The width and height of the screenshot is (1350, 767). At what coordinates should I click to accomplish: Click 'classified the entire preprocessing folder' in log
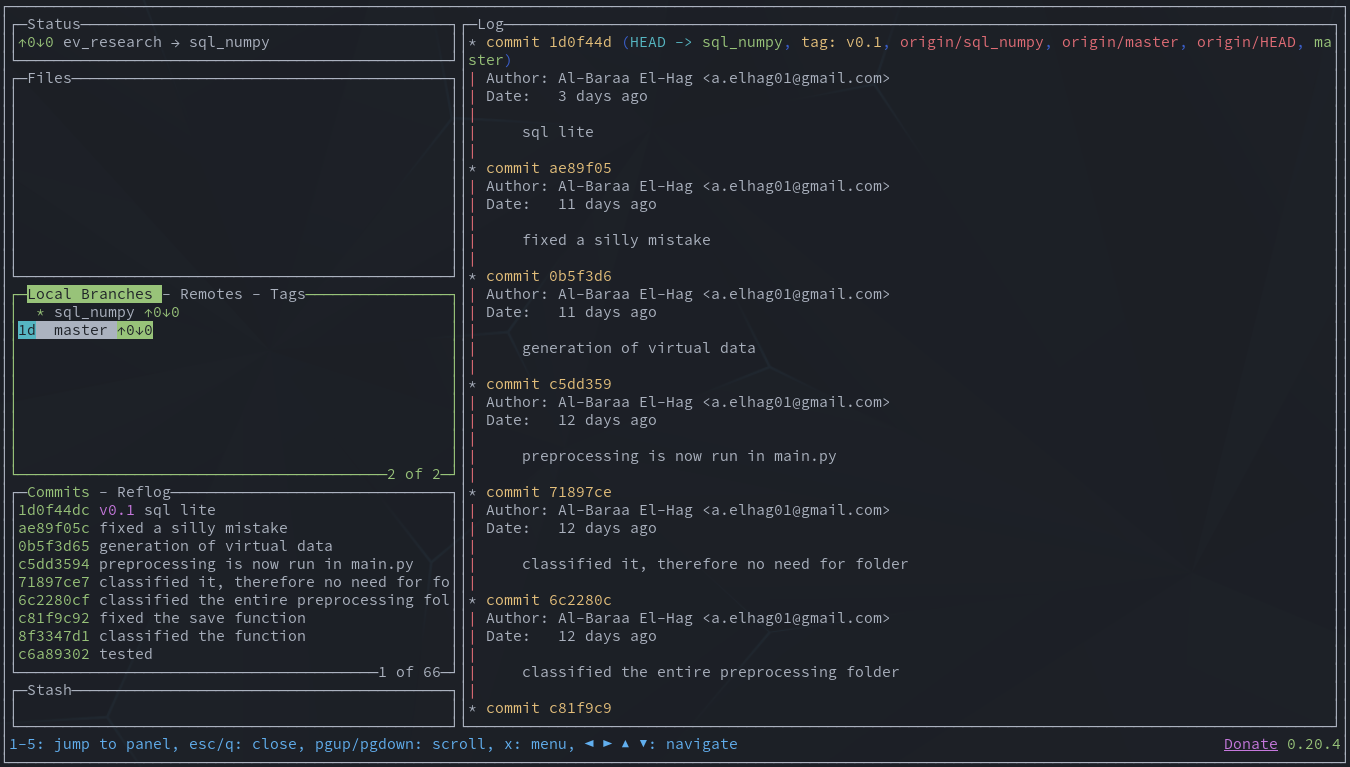(x=711, y=672)
